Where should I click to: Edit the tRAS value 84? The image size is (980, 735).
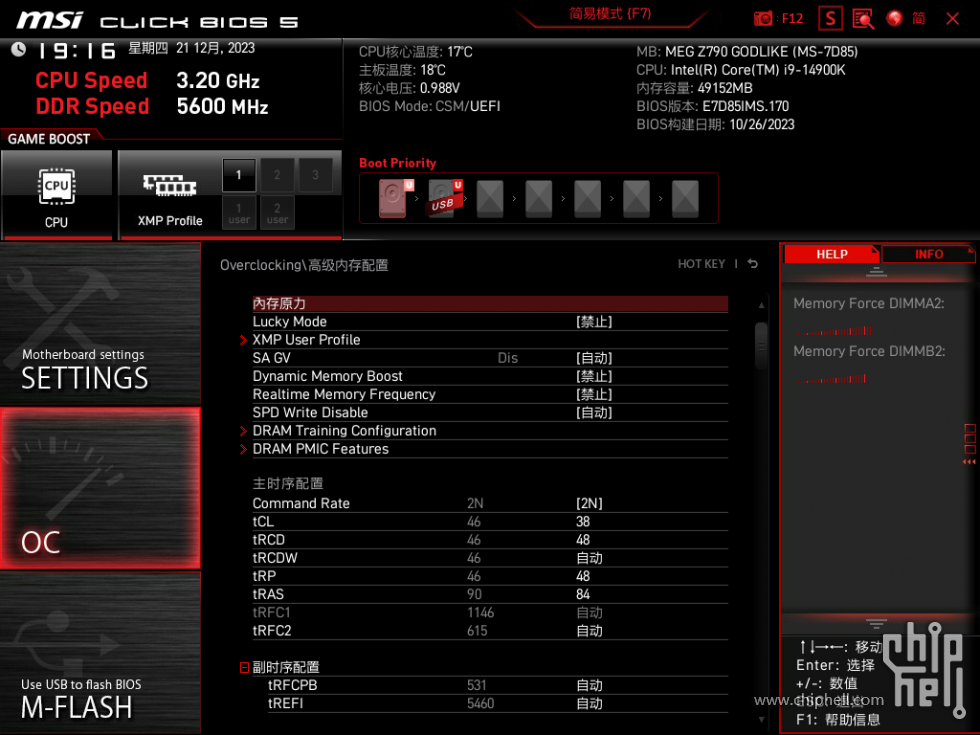point(583,594)
